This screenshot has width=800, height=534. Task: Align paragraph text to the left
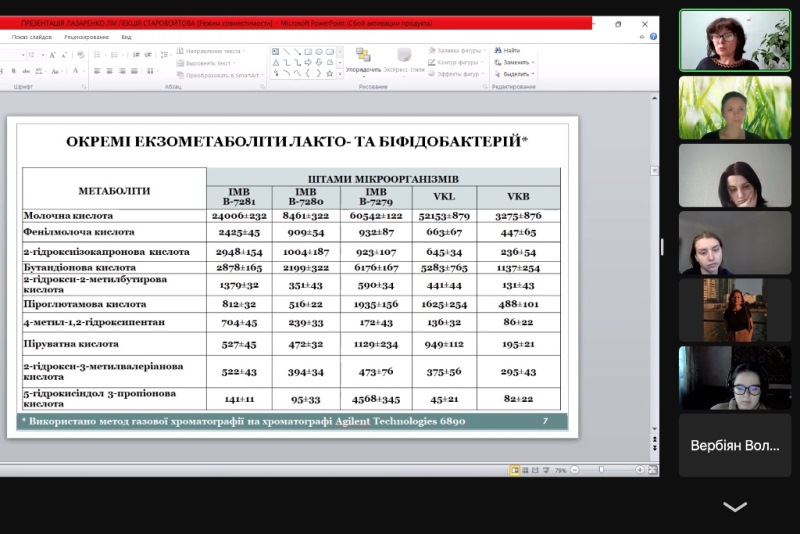(97, 71)
